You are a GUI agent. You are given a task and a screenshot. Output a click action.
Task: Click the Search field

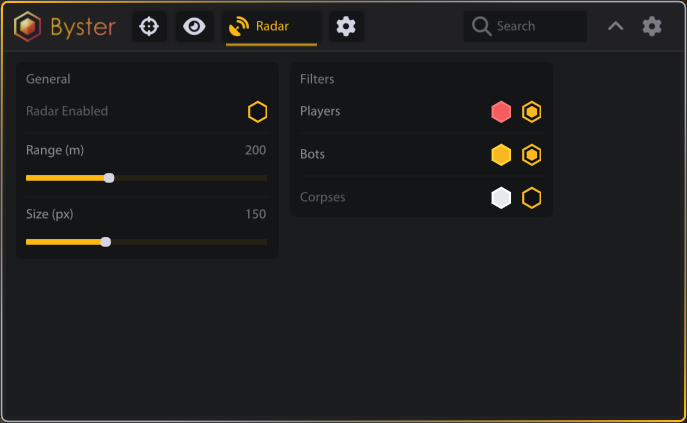coord(535,27)
